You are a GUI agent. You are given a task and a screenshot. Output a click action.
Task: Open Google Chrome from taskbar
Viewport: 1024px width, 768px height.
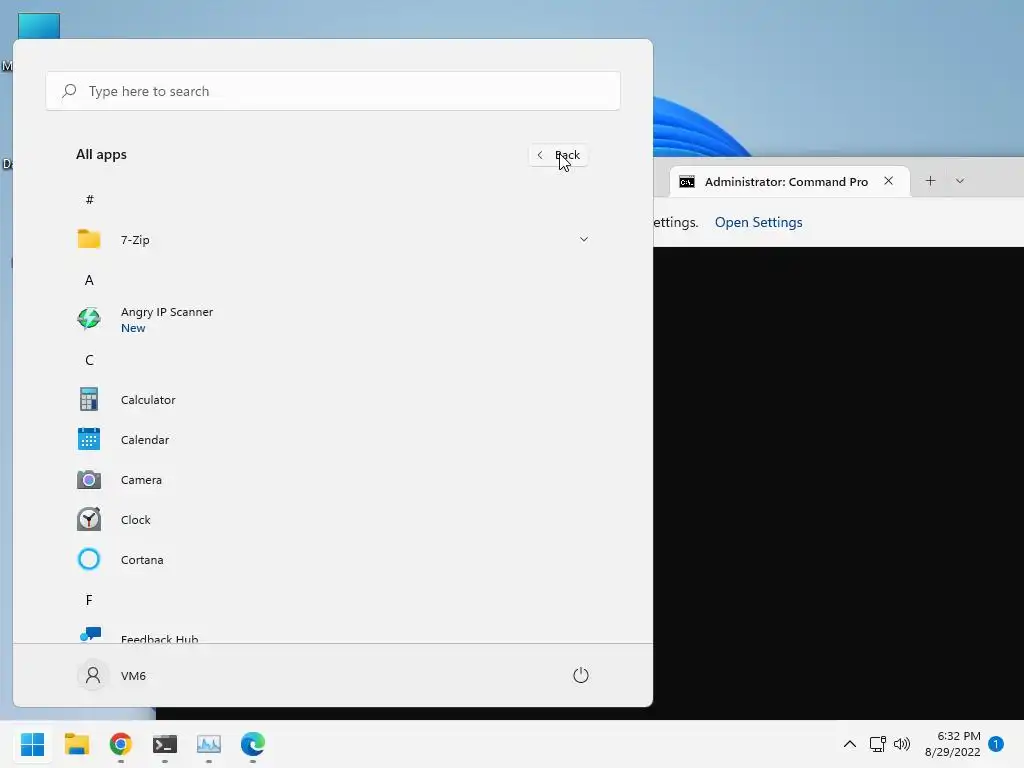(121, 744)
